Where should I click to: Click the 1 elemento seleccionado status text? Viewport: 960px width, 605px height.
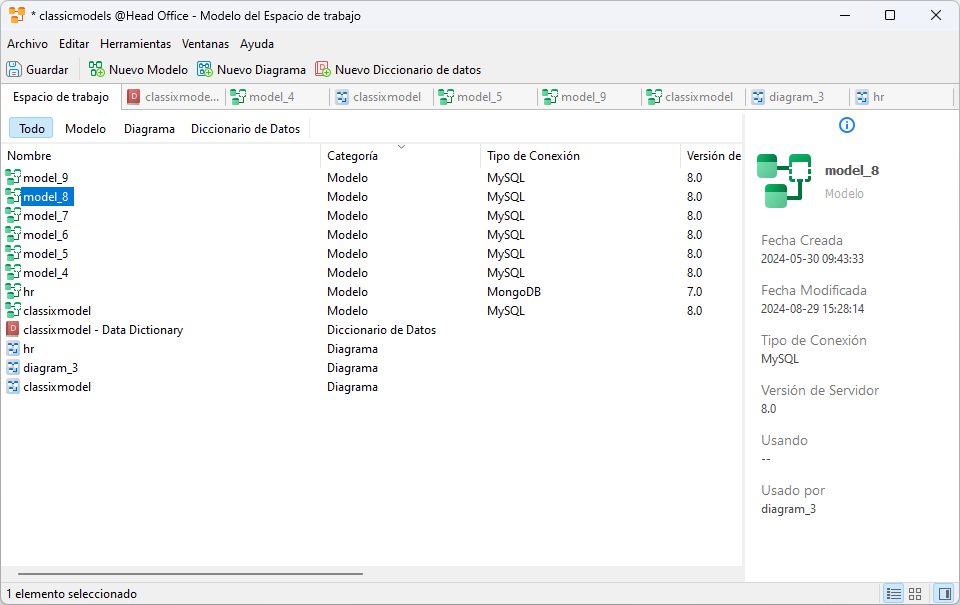[x=72, y=593]
